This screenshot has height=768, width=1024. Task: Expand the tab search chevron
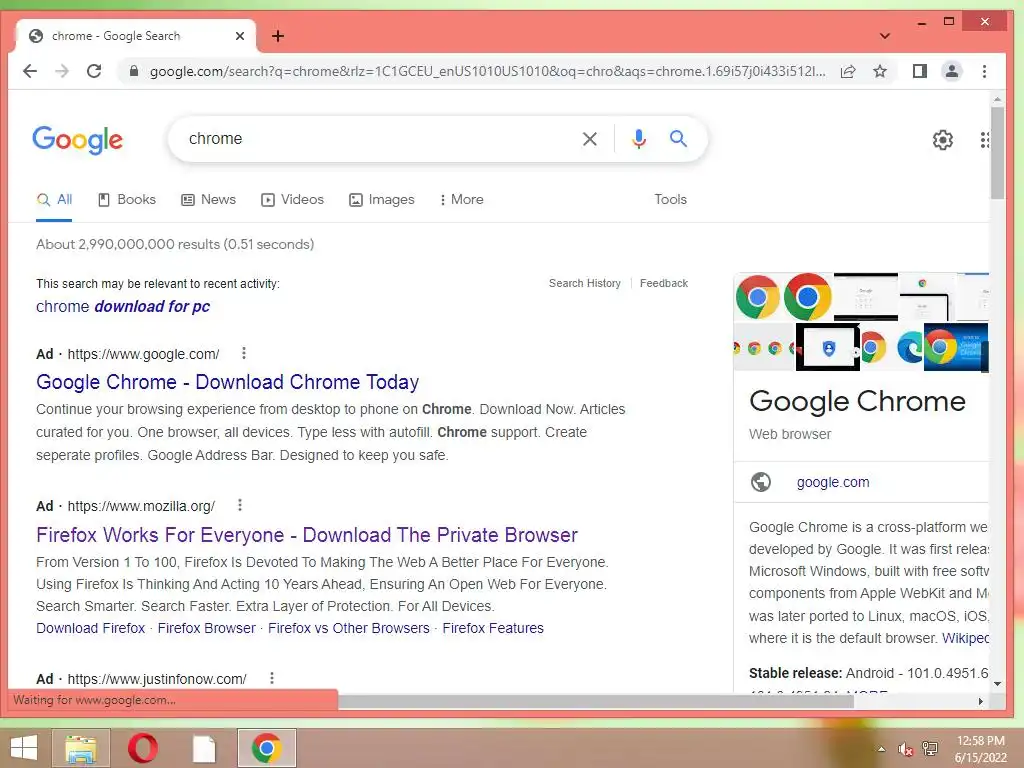(884, 36)
